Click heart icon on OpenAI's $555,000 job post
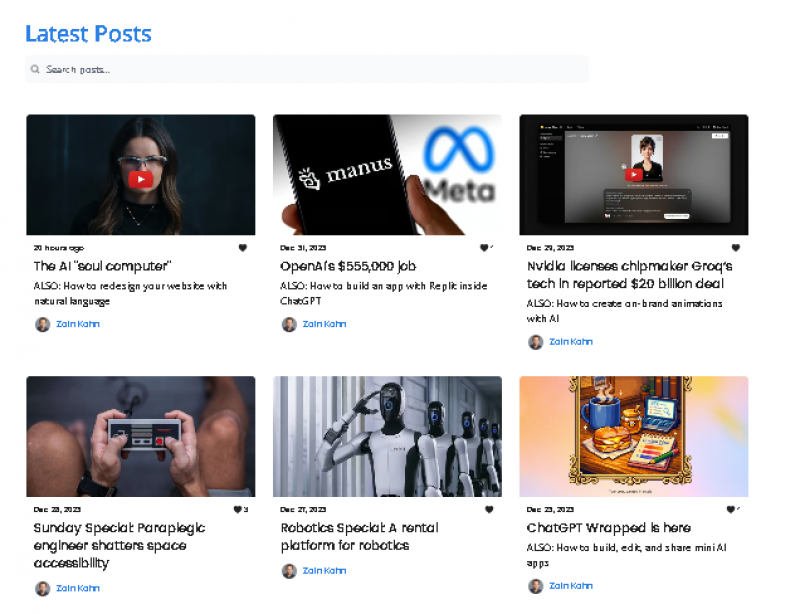Image resolution: width=800 pixels, height=614 pixels. click(x=484, y=248)
